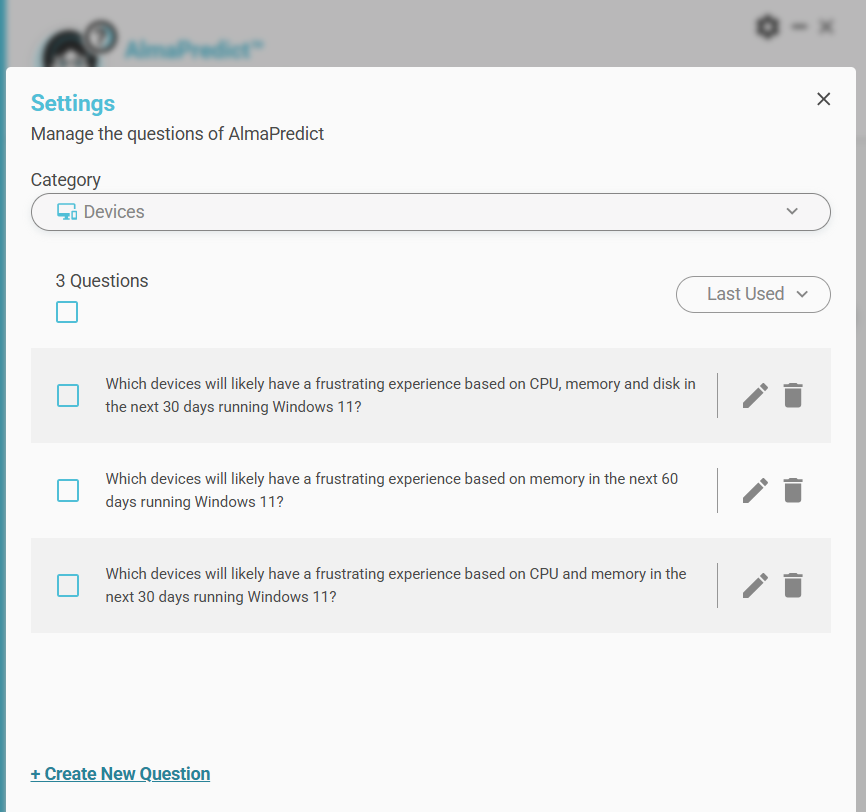Check the CPU and memory question
This screenshot has width=866, height=812.
tap(68, 586)
